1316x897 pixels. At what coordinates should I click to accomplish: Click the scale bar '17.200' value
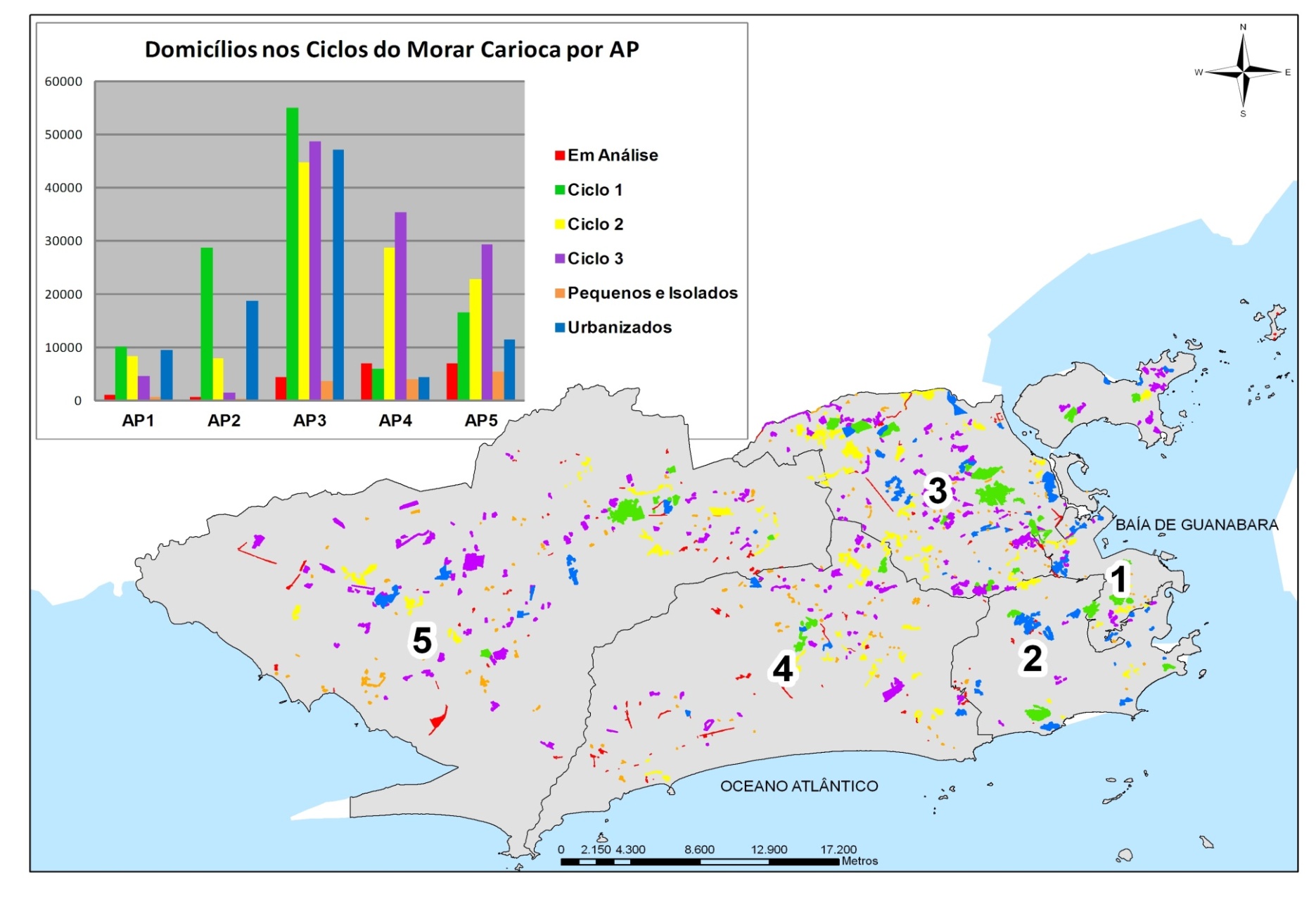point(838,850)
